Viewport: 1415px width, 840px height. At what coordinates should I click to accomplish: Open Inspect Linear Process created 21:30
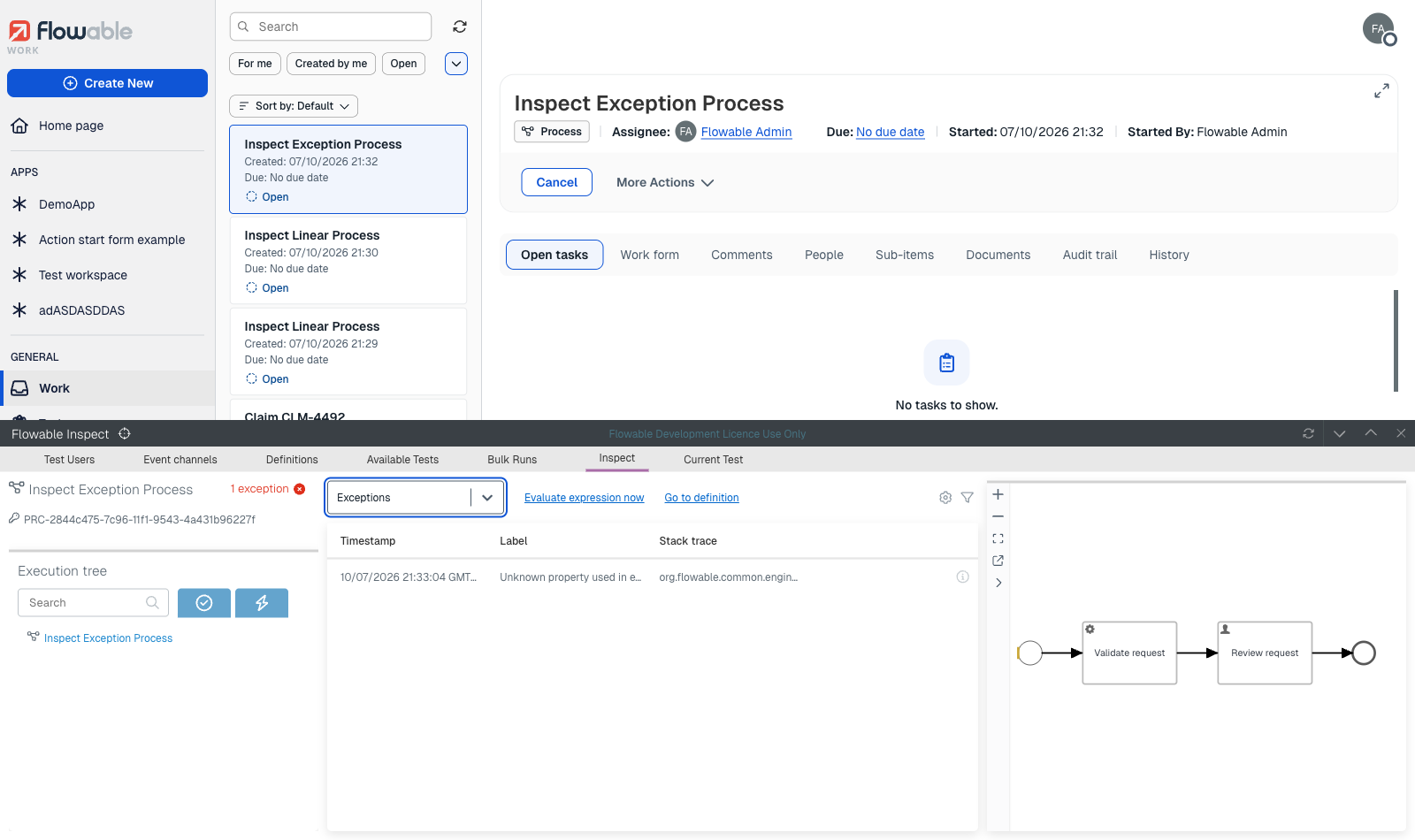point(348,260)
